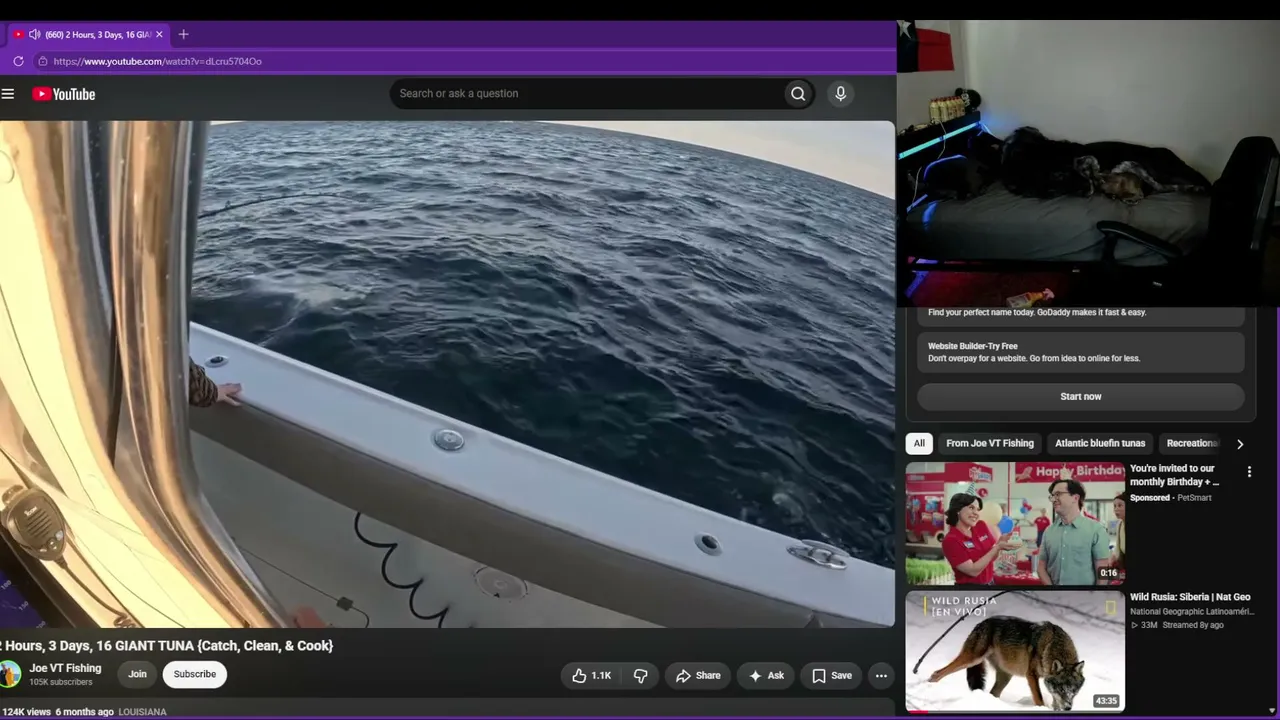Click the LOUISIANA location tag
Viewport: 1280px width, 720px height.
pyautogui.click(x=142, y=712)
